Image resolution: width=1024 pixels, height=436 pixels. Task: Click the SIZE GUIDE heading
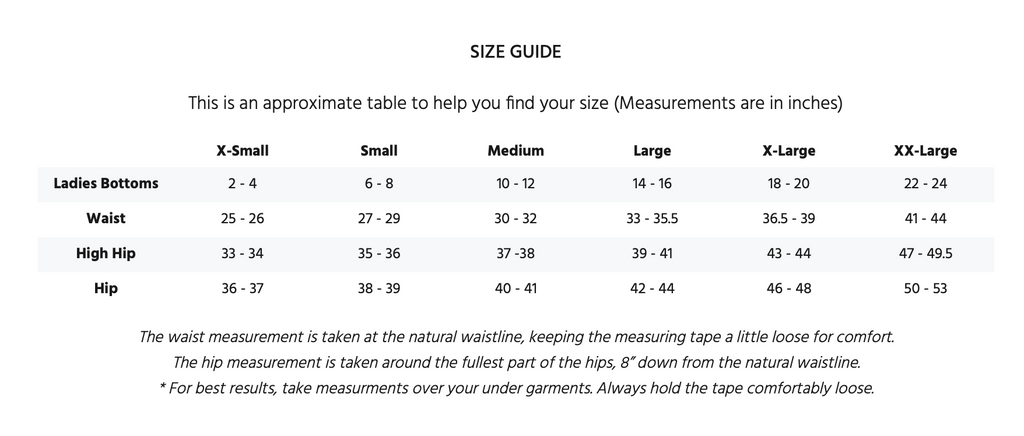click(515, 52)
